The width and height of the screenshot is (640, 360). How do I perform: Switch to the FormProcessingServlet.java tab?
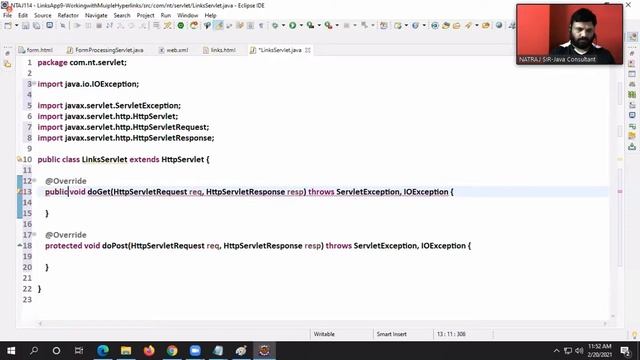coord(105,50)
